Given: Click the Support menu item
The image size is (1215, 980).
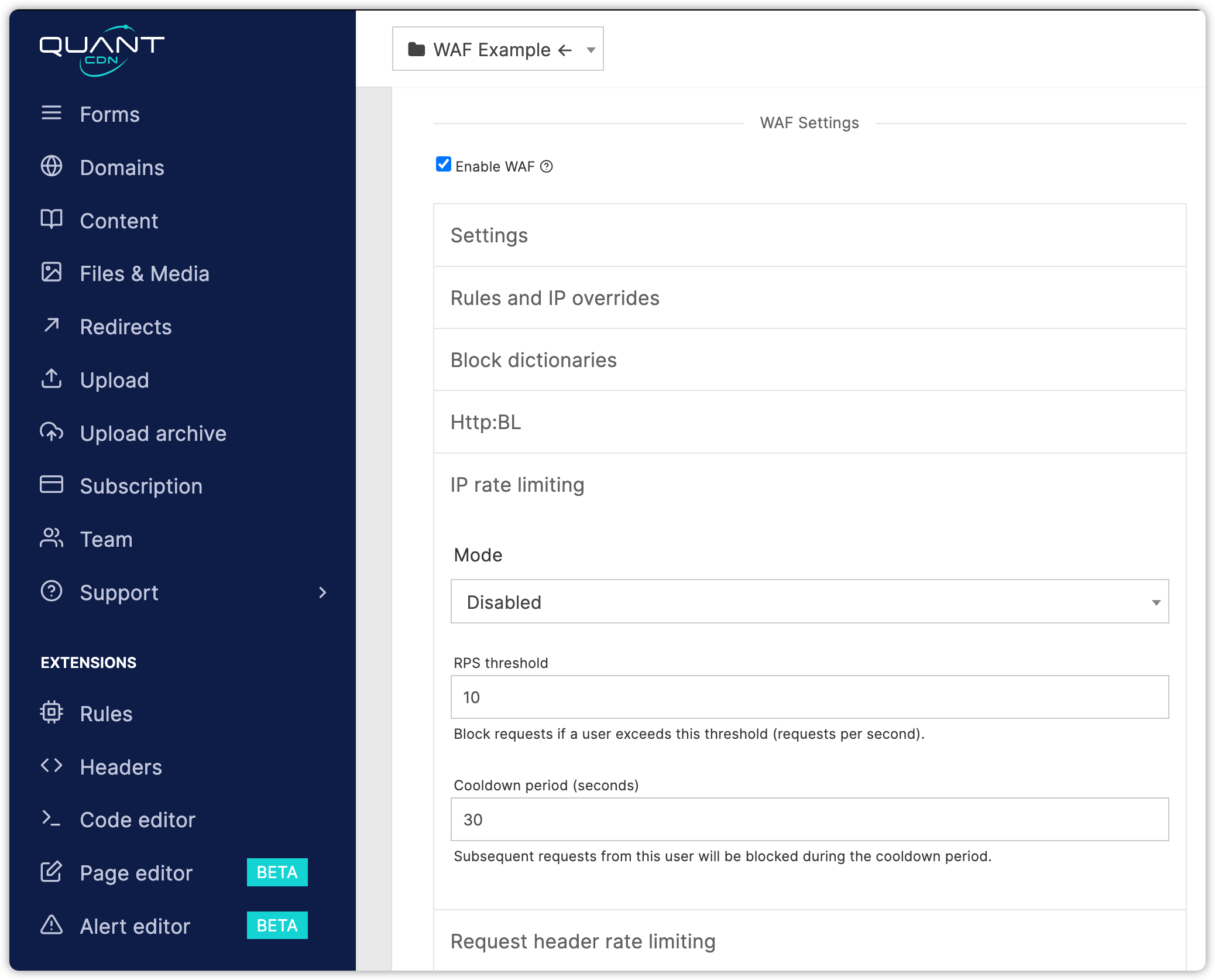Looking at the screenshot, I should [x=118, y=592].
